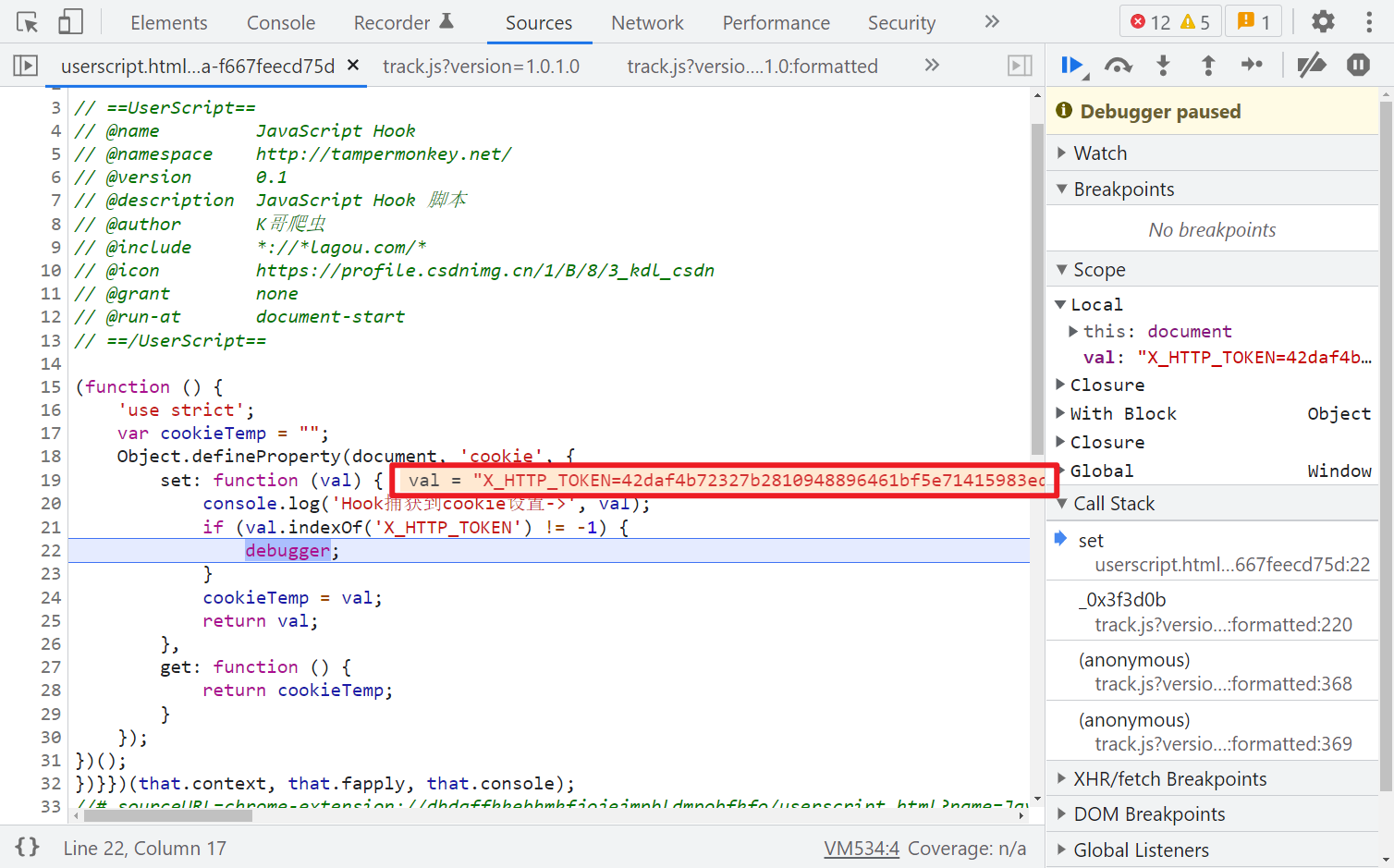Viewport: 1394px width, 868px height.
Task: Select the _0x3f3d0b call stack frame
Action: click(1212, 612)
